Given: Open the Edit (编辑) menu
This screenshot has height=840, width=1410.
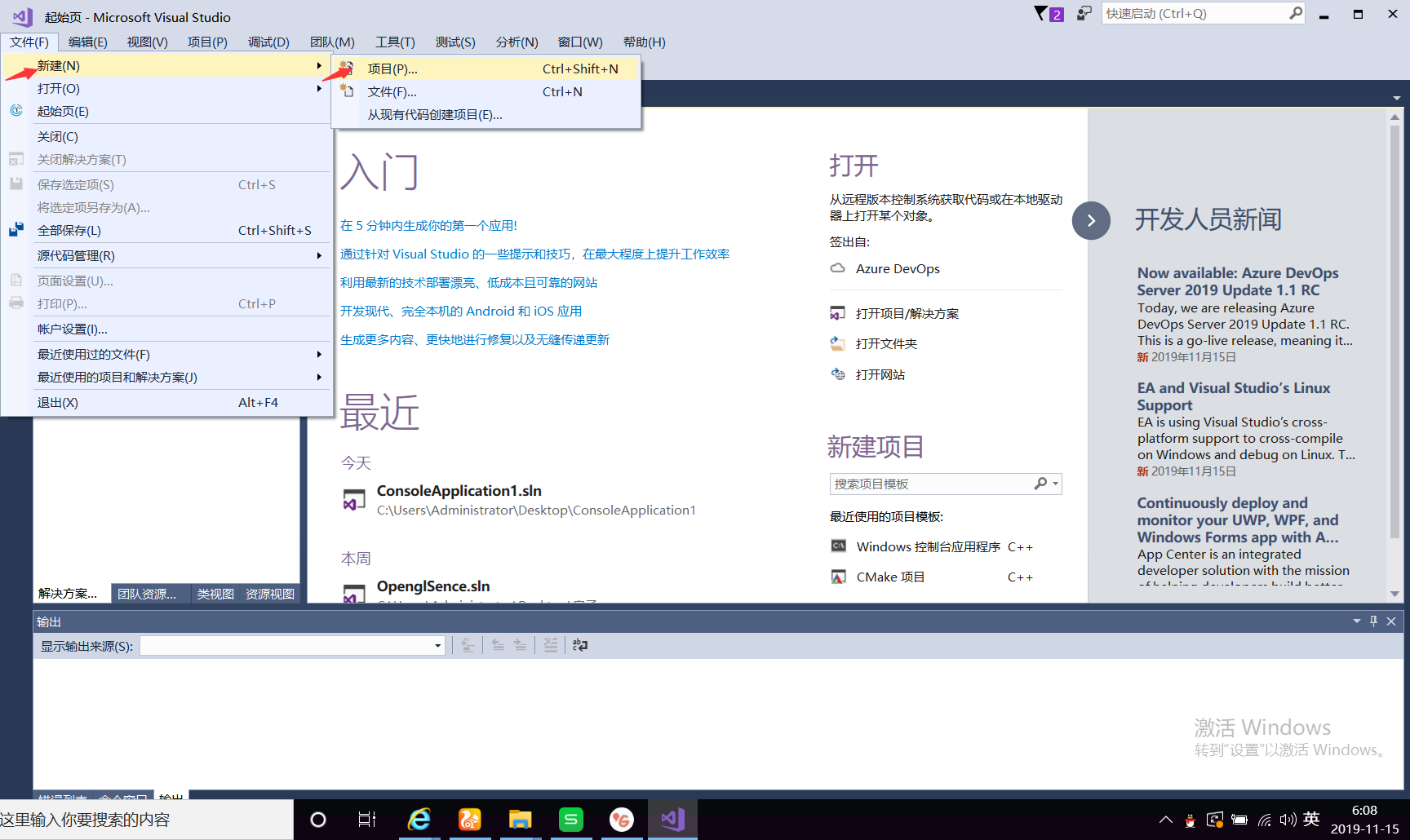Looking at the screenshot, I should pyautogui.click(x=88, y=42).
